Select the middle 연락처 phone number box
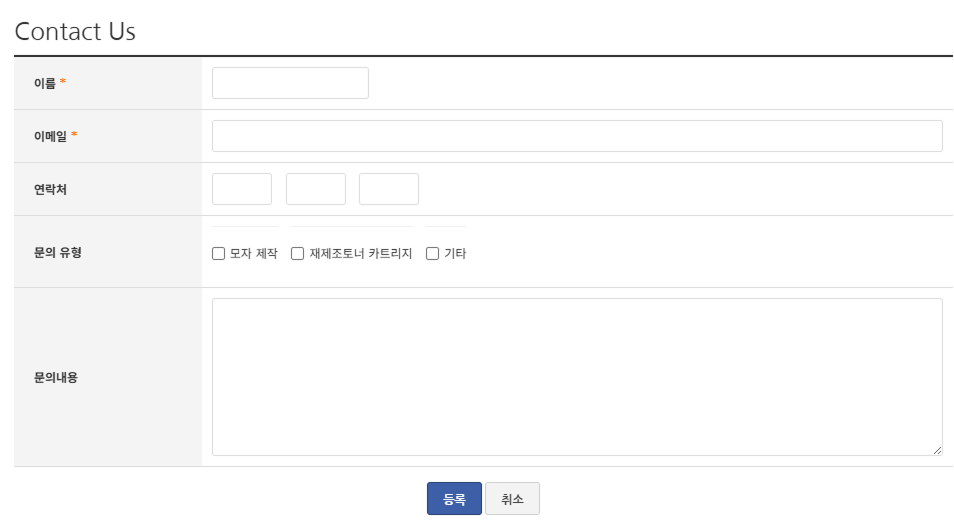Image resolution: width=954 pixels, height=529 pixels. [x=316, y=189]
